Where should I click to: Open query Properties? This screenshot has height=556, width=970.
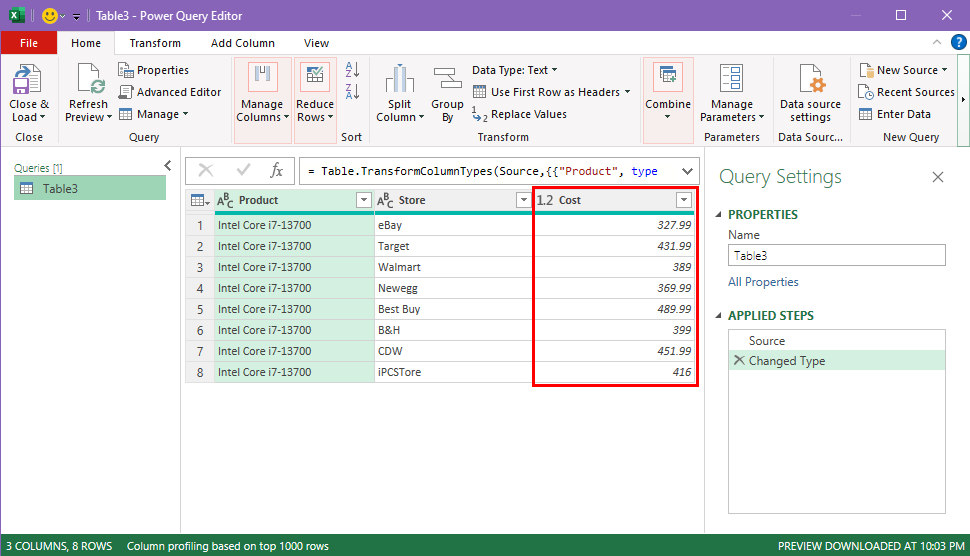point(153,70)
